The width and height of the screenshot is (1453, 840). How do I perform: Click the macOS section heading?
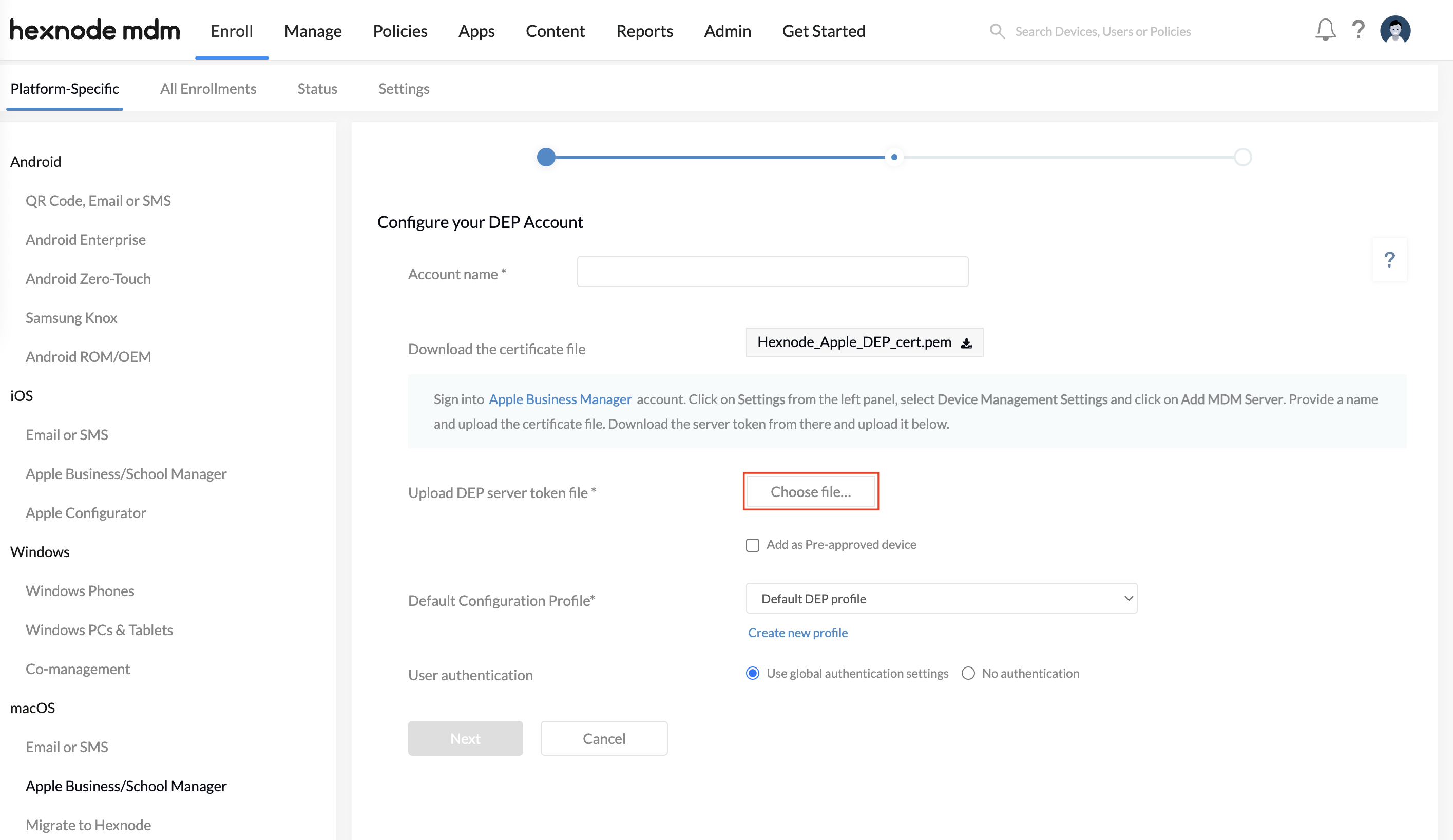coord(32,708)
